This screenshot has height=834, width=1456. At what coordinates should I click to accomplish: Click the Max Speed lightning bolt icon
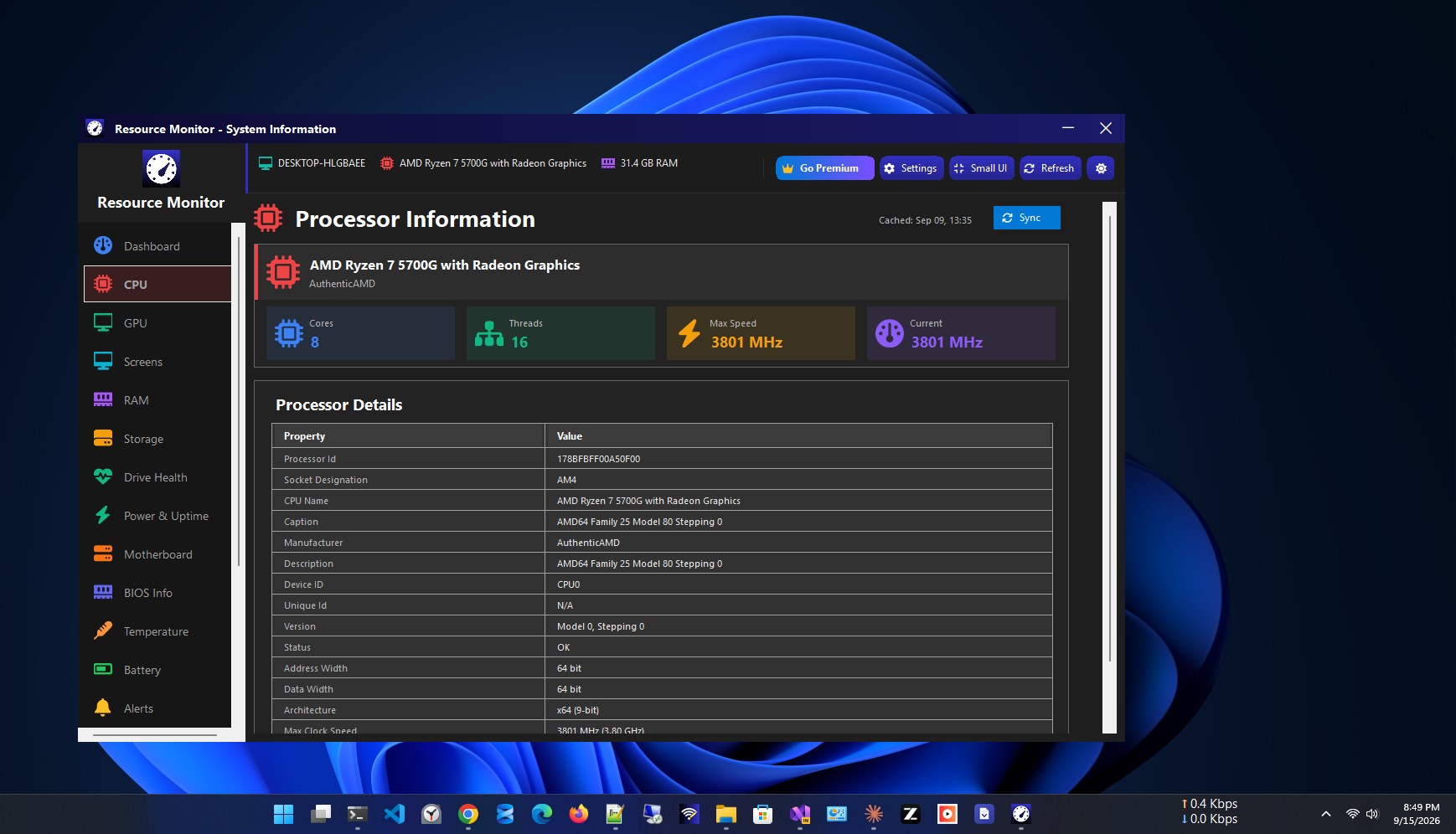(689, 333)
